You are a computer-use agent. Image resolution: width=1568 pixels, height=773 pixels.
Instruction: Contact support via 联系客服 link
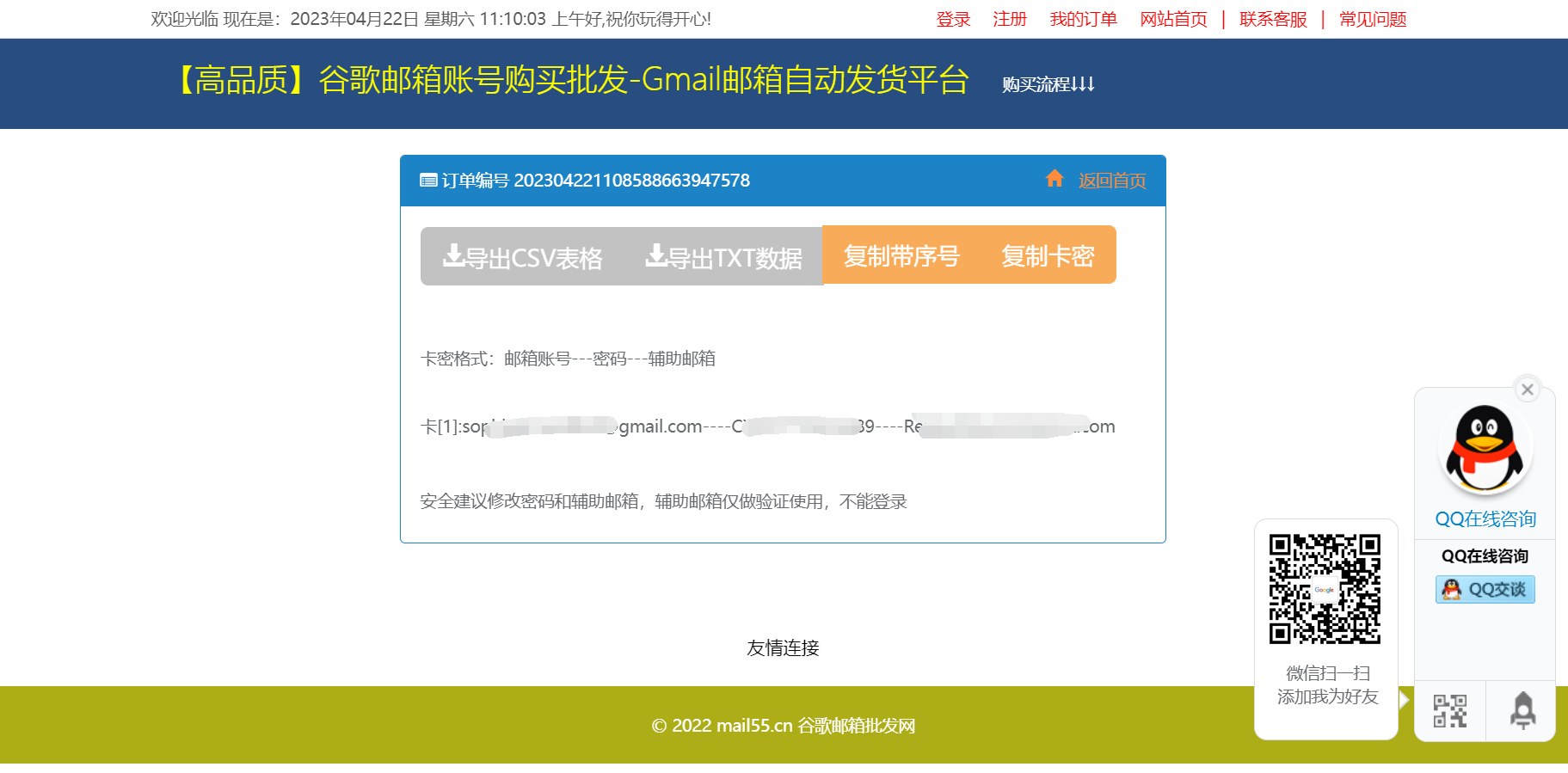pos(1274,19)
